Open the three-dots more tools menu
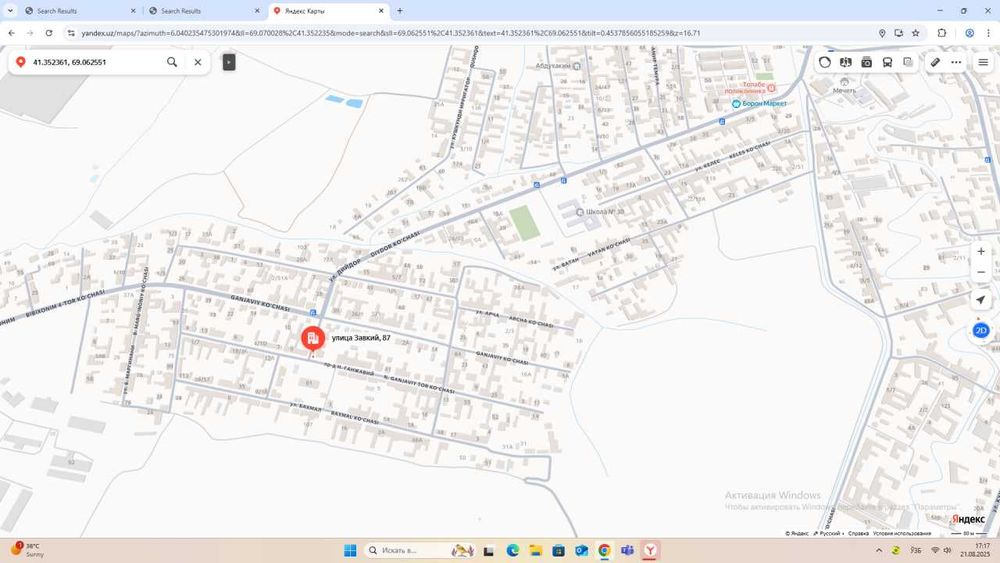The height and width of the screenshot is (563, 1000). pyautogui.click(x=956, y=62)
